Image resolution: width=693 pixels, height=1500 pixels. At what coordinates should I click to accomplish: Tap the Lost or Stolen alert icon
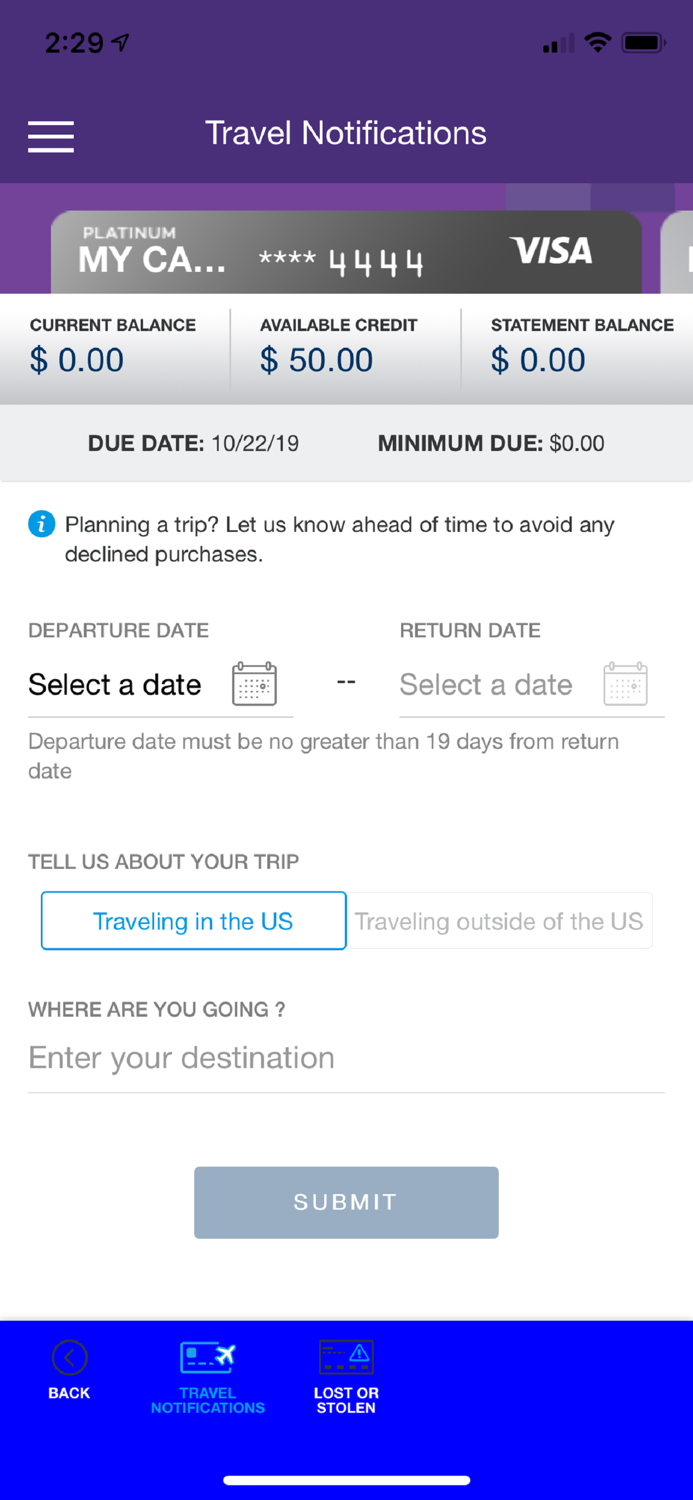(346, 1357)
